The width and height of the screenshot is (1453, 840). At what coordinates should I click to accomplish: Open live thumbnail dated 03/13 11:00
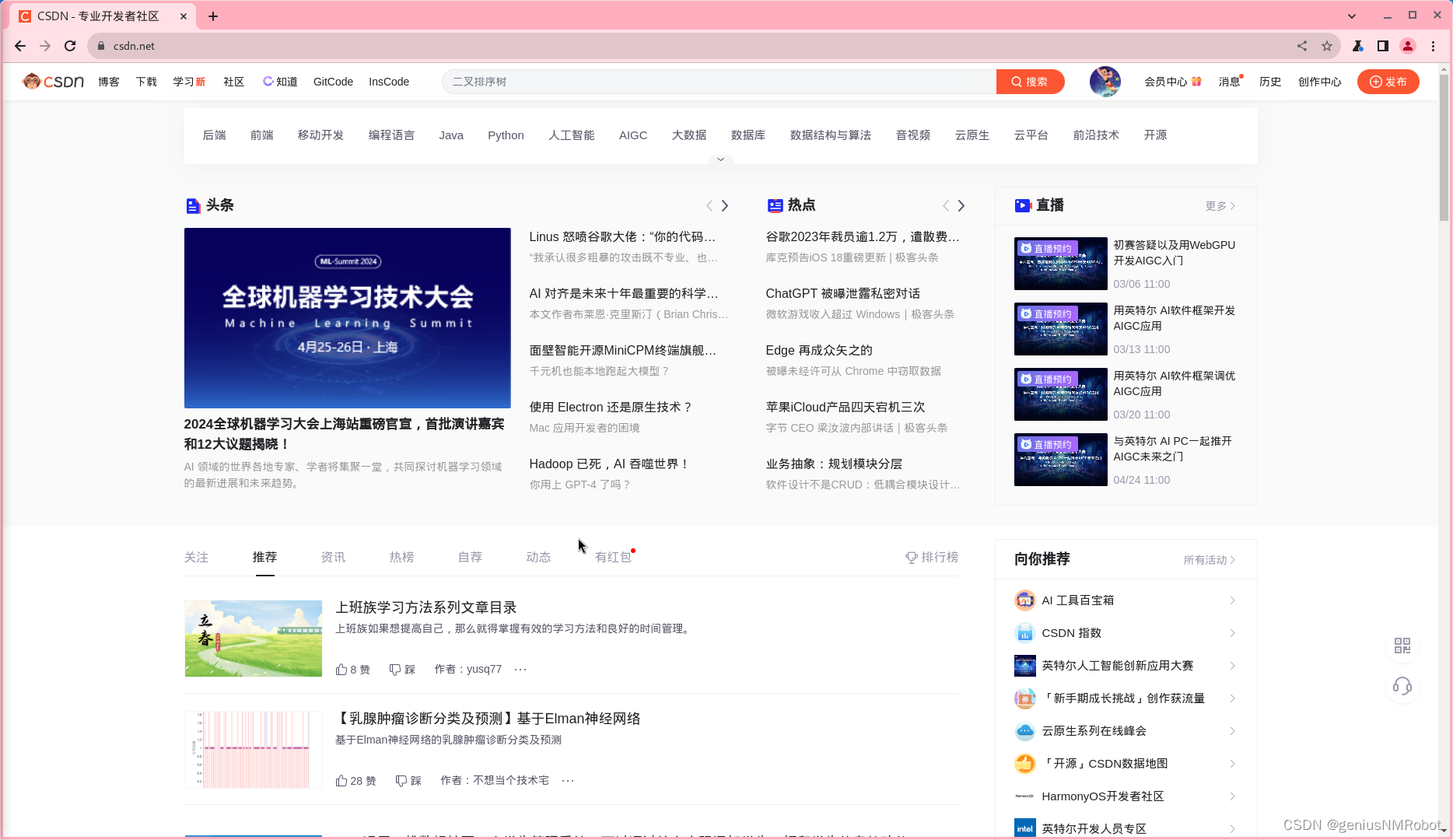(x=1060, y=329)
